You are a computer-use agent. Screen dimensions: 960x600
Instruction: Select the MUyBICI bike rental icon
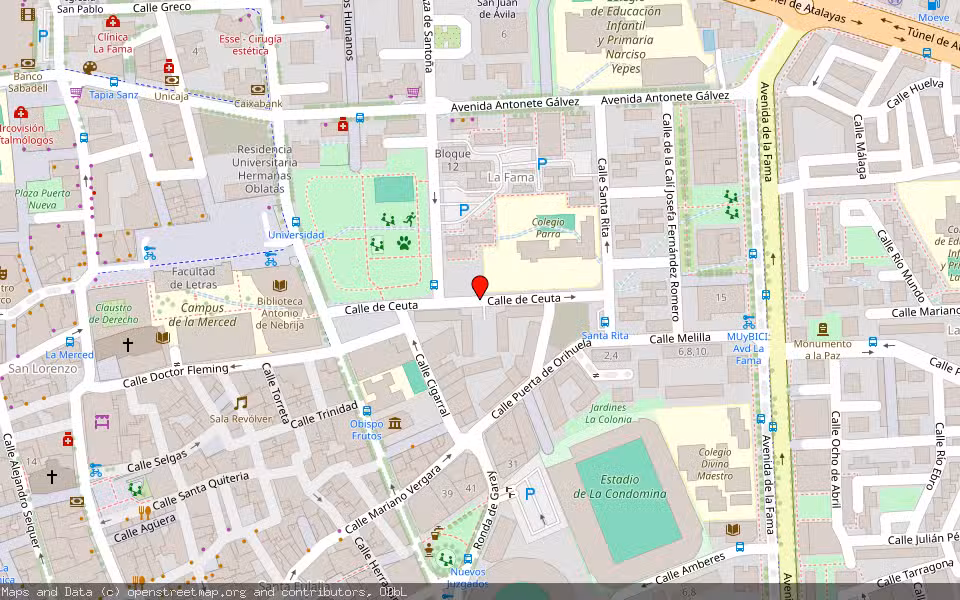coord(748,321)
